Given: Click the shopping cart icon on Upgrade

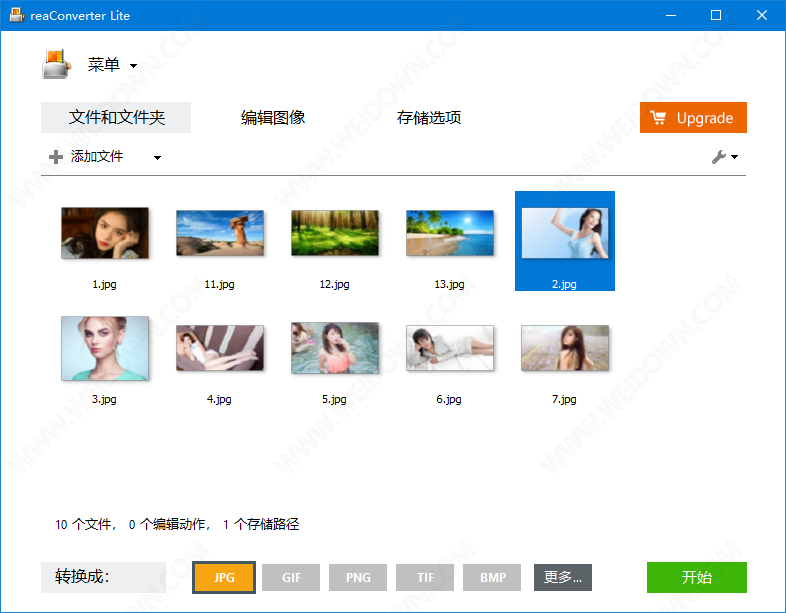Looking at the screenshot, I should (658, 118).
